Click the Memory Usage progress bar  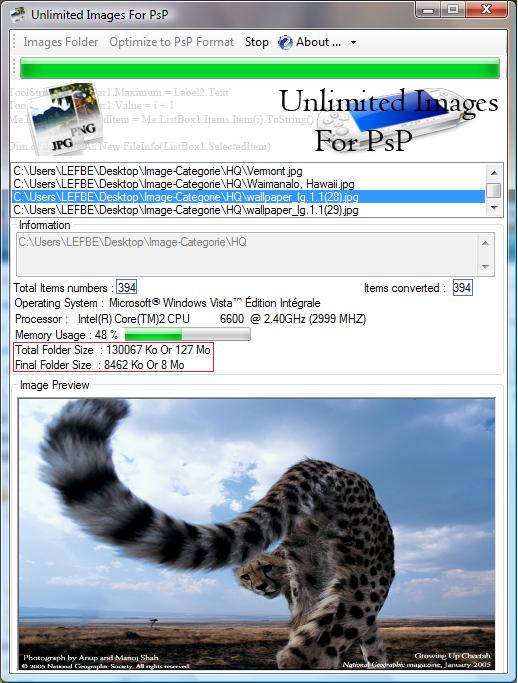187,335
